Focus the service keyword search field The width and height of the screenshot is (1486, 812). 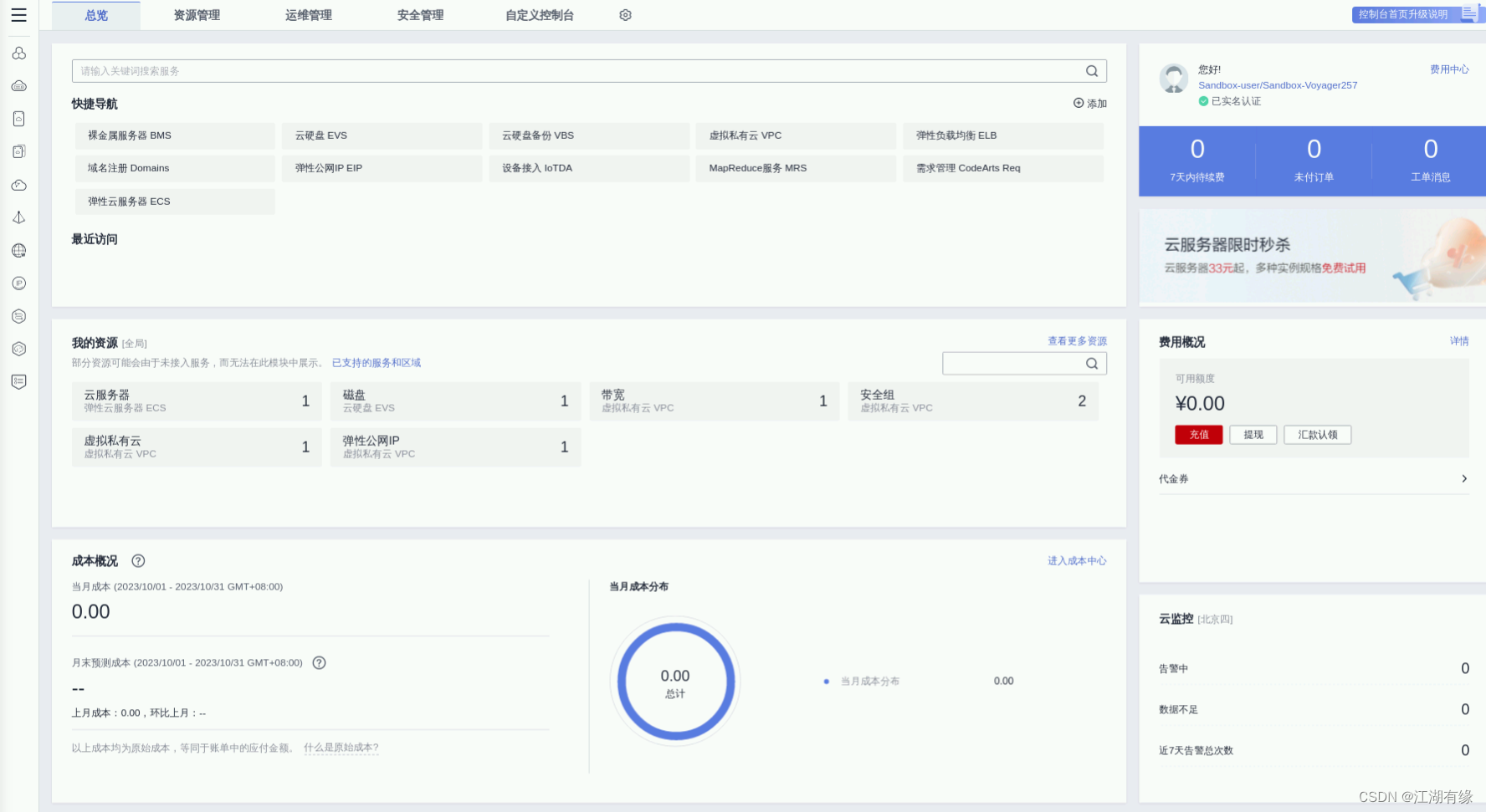tap(589, 71)
